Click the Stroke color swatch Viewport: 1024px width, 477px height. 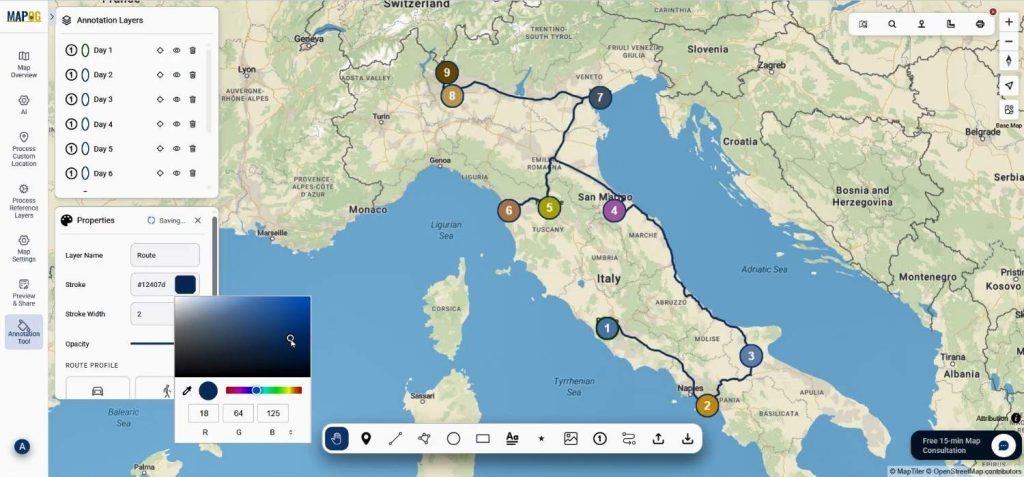click(185, 284)
